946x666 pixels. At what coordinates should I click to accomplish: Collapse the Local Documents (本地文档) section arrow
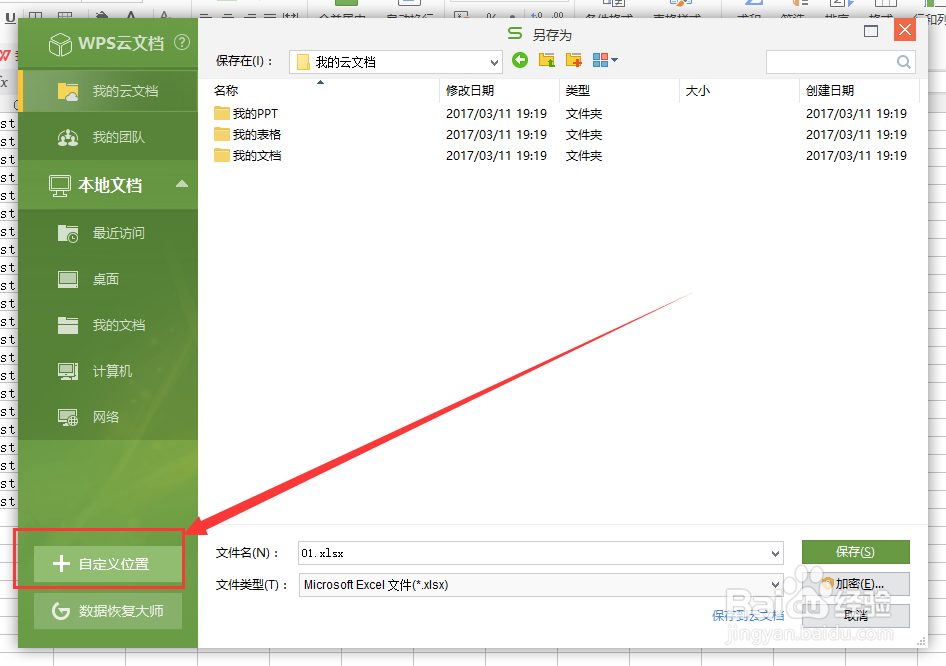pyautogui.click(x=182, y=184)
